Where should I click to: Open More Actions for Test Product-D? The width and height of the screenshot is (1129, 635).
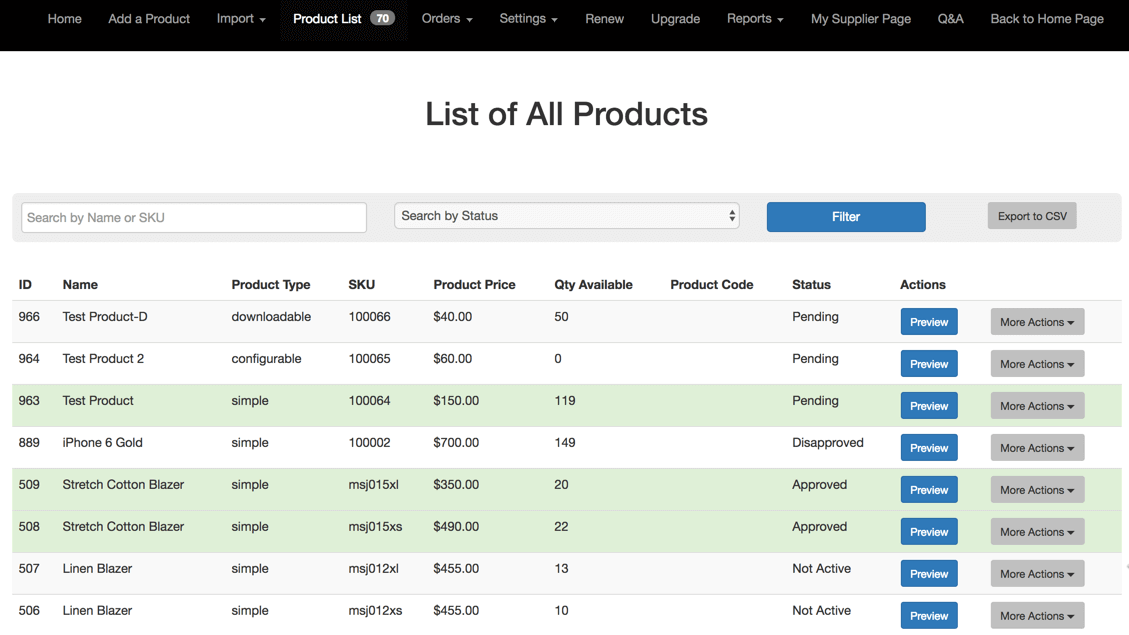point(1037,322)
